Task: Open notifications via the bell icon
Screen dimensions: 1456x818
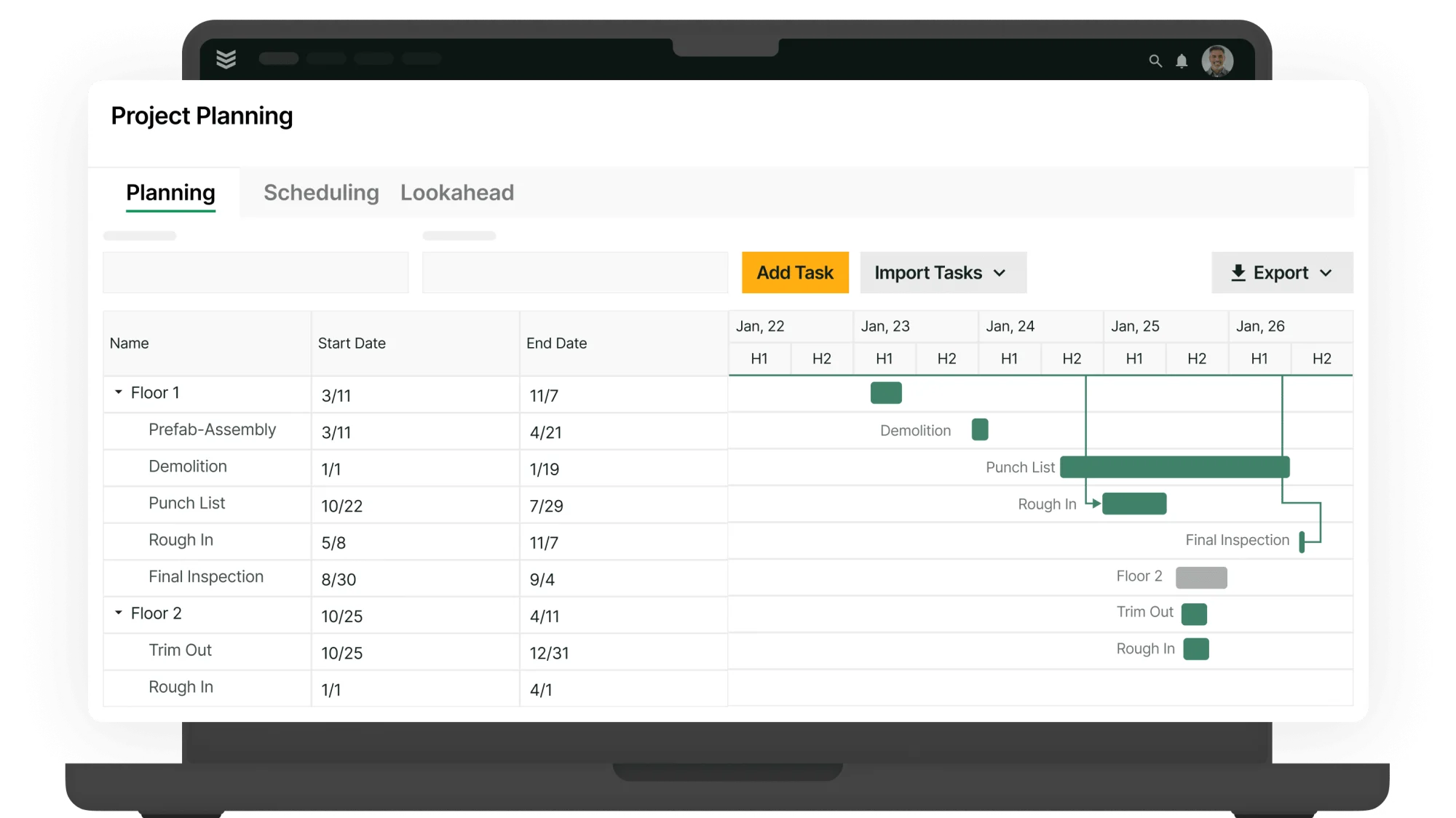Action: pyautogui.click(x=1182, y=61)
